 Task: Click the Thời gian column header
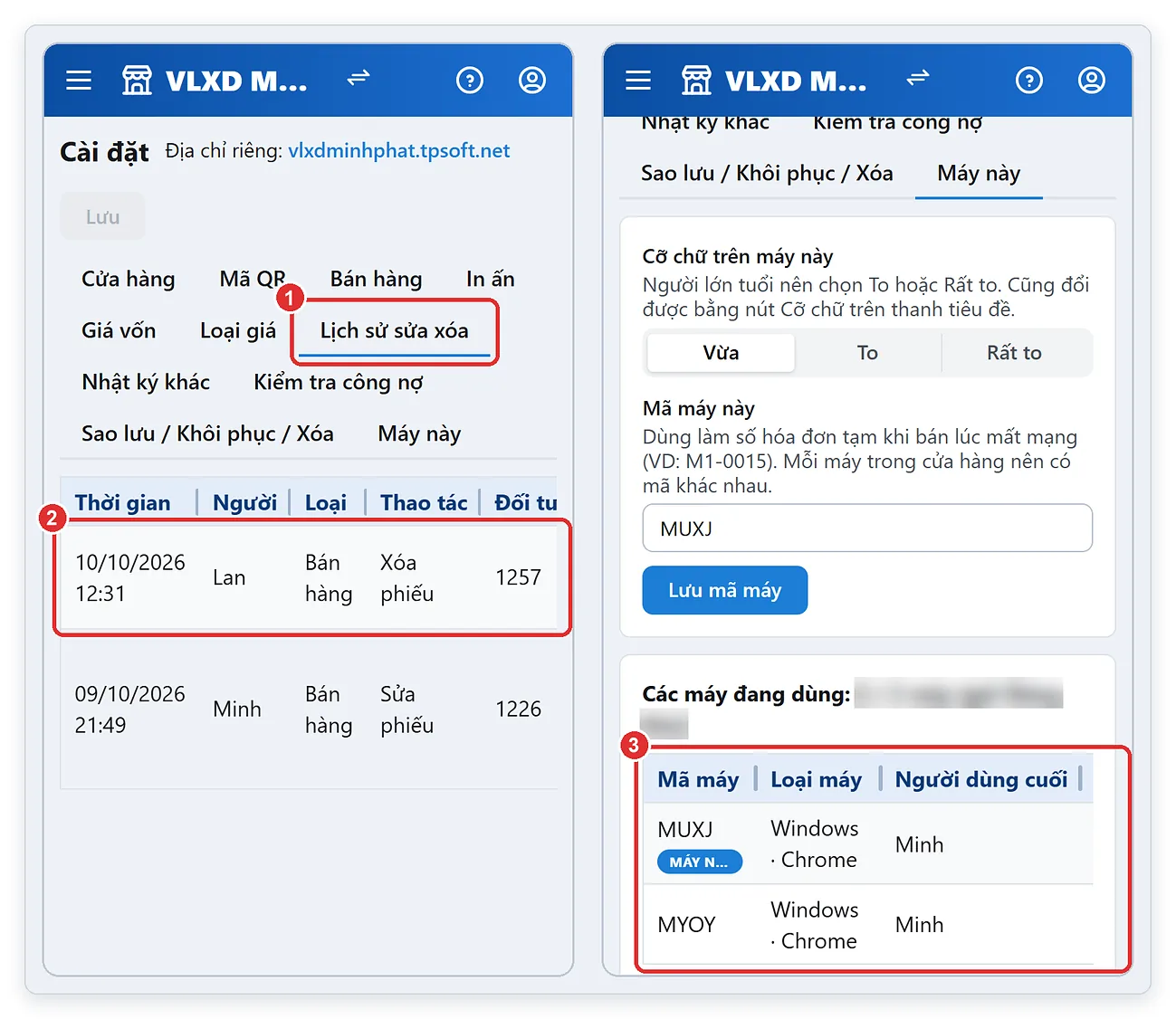(122, 502)
